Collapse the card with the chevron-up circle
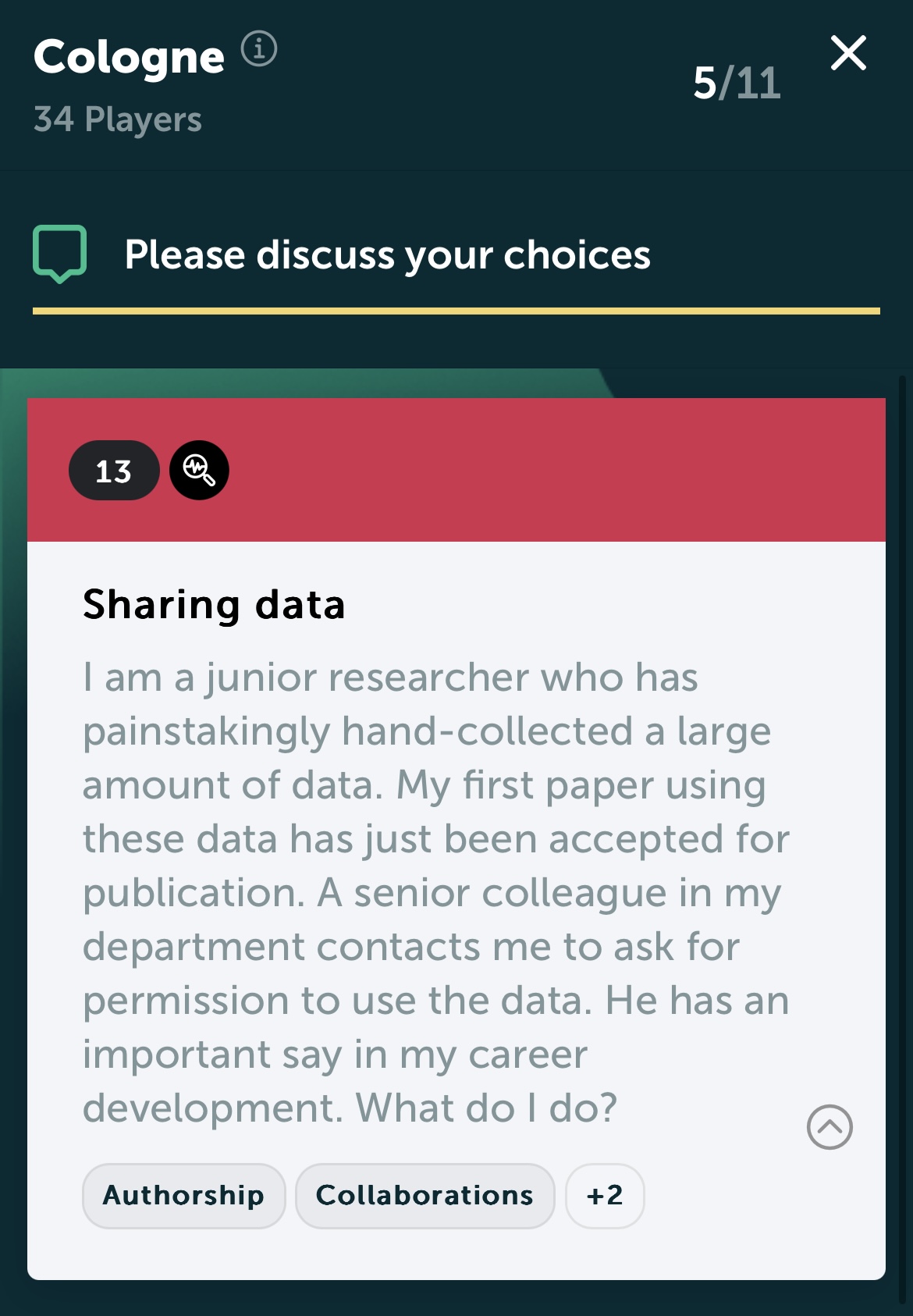This screenshot has height=1316, width=913. [x=830, y=1127]
